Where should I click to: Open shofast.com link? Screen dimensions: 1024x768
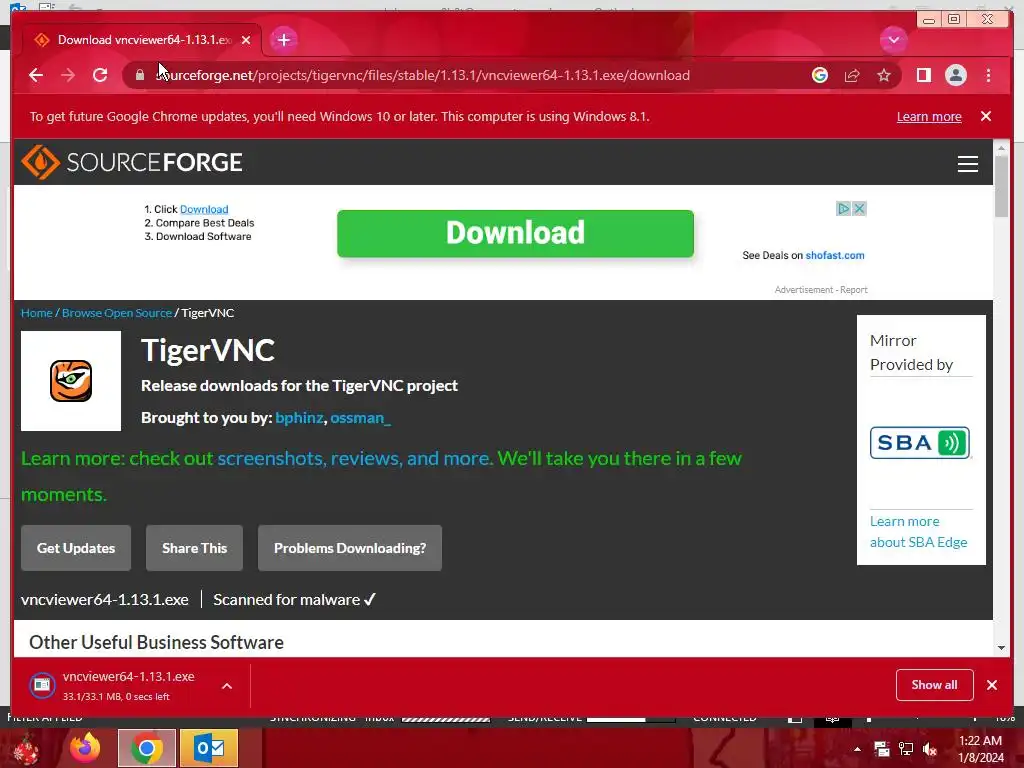click(835, 255)
